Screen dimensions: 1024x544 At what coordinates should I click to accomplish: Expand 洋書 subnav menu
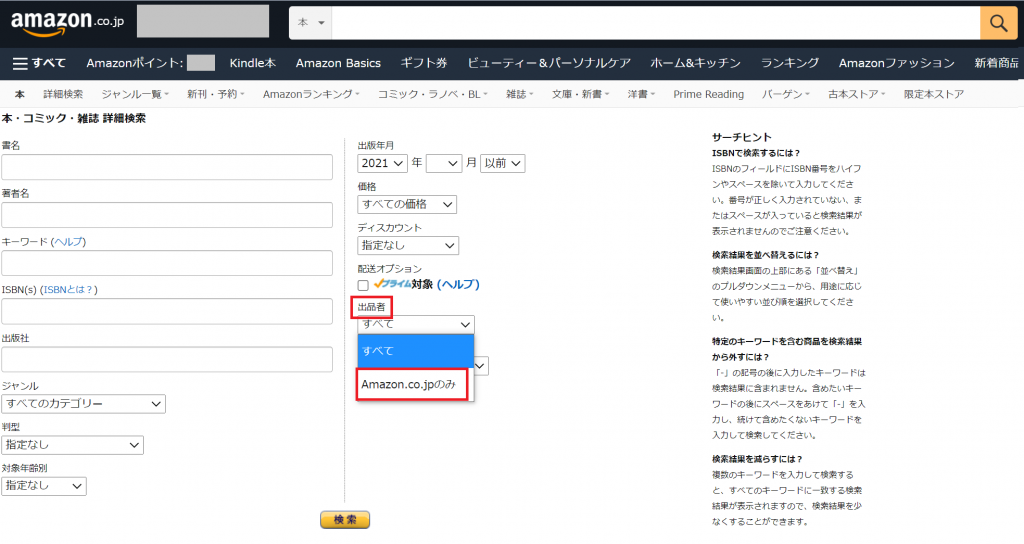coord(641,94)
